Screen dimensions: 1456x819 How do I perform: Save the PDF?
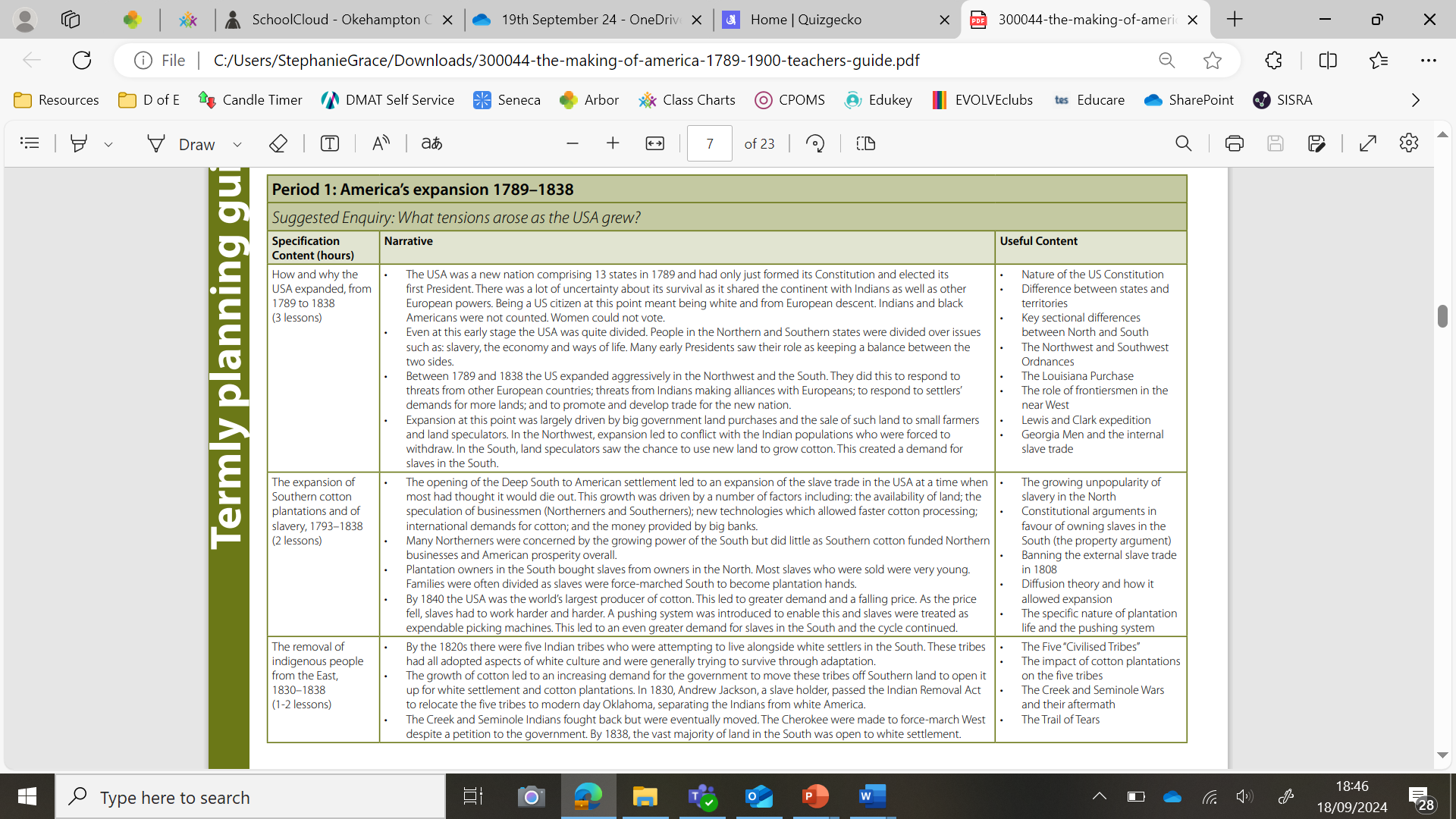[x=1276, y=143]
